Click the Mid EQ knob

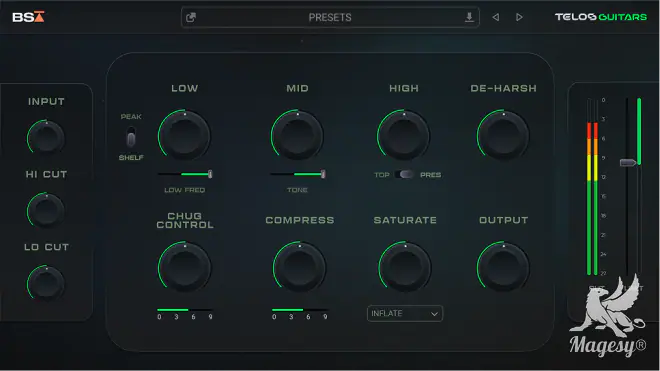coord(298,135)
